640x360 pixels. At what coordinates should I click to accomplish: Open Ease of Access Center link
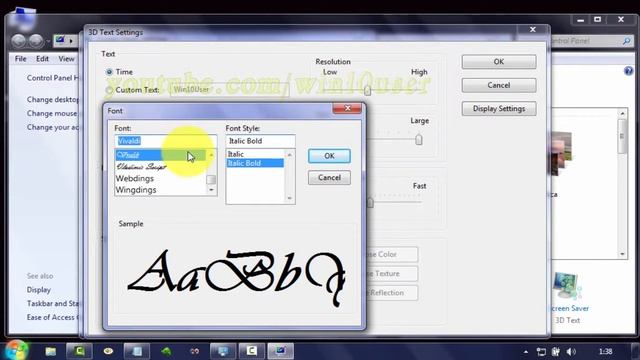(x=53, y=317)
